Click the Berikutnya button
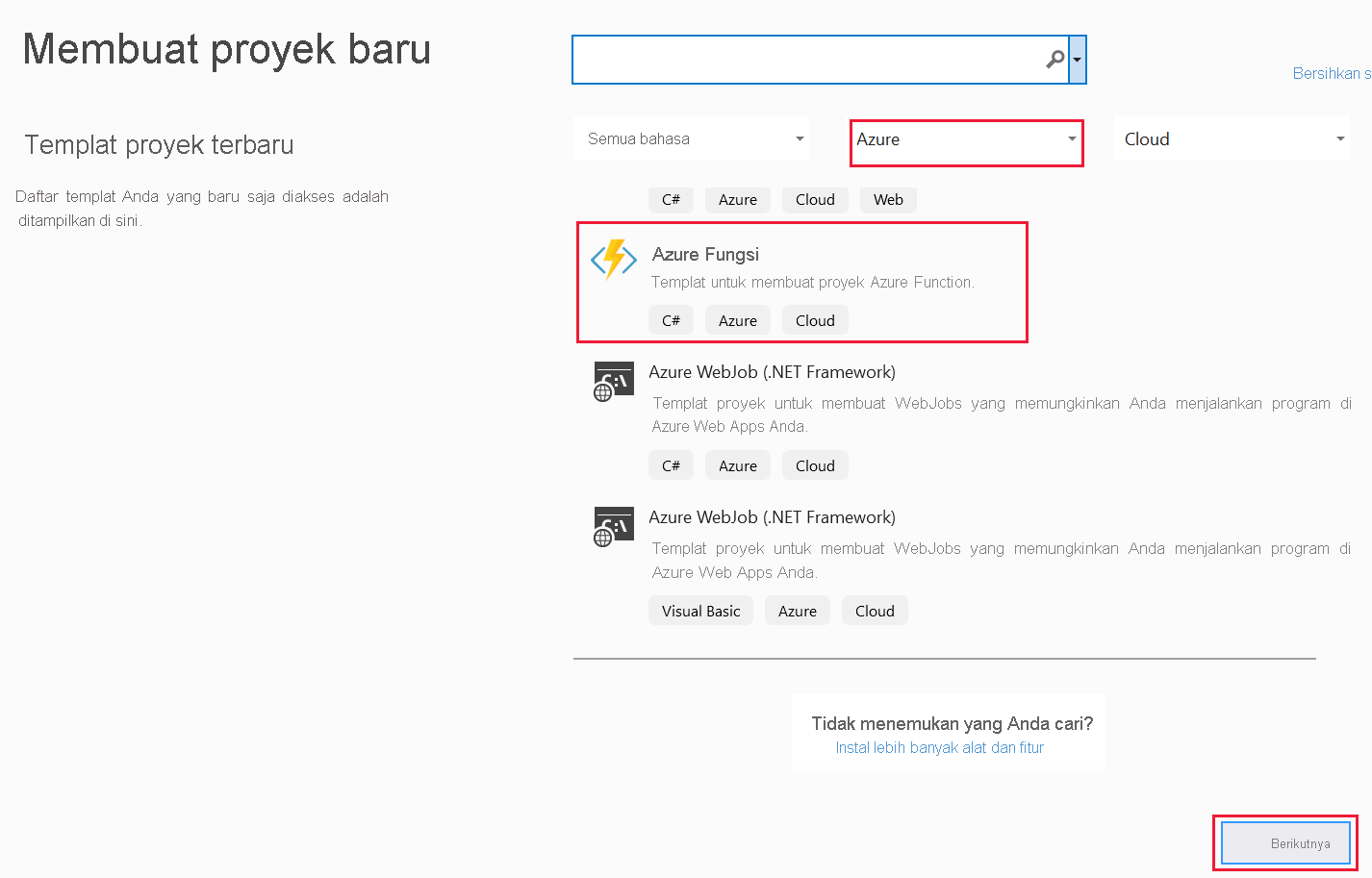The height and width of the screenshot is (878, 1372). pyautogui.click(x=1285, y=843)
